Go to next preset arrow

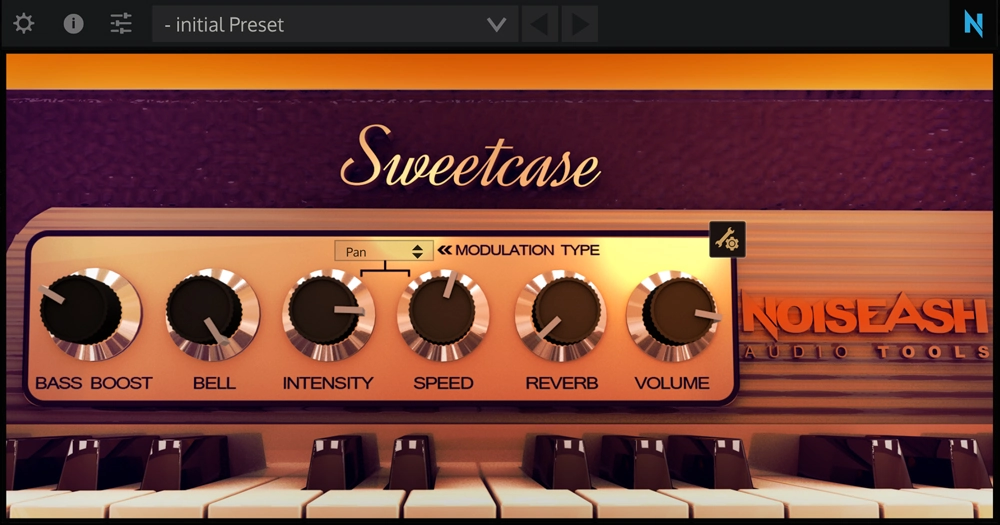pyautogui.click(x=579, y=24)
